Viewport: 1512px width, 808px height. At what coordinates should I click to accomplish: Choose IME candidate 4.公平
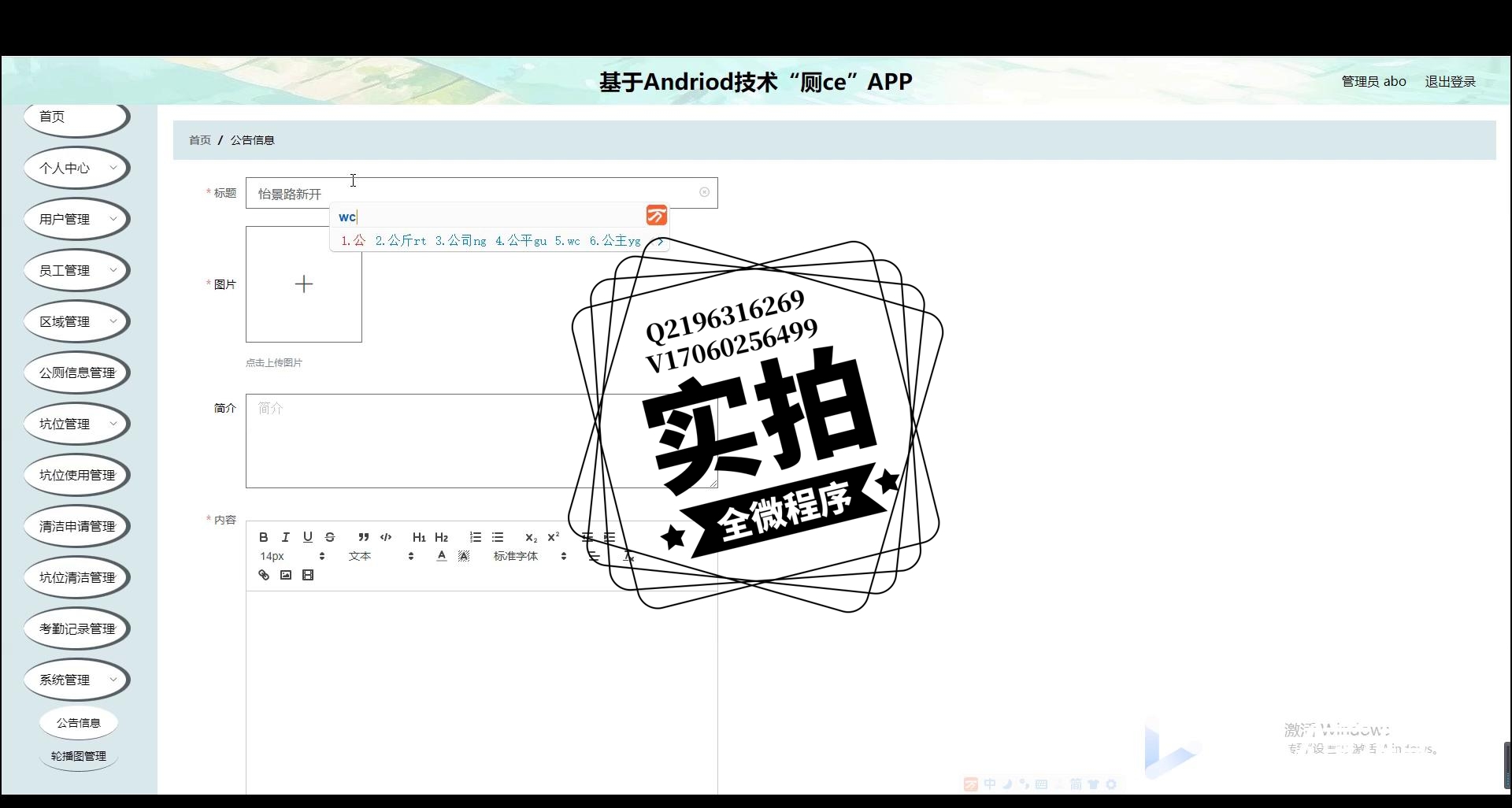coord(521,241)
